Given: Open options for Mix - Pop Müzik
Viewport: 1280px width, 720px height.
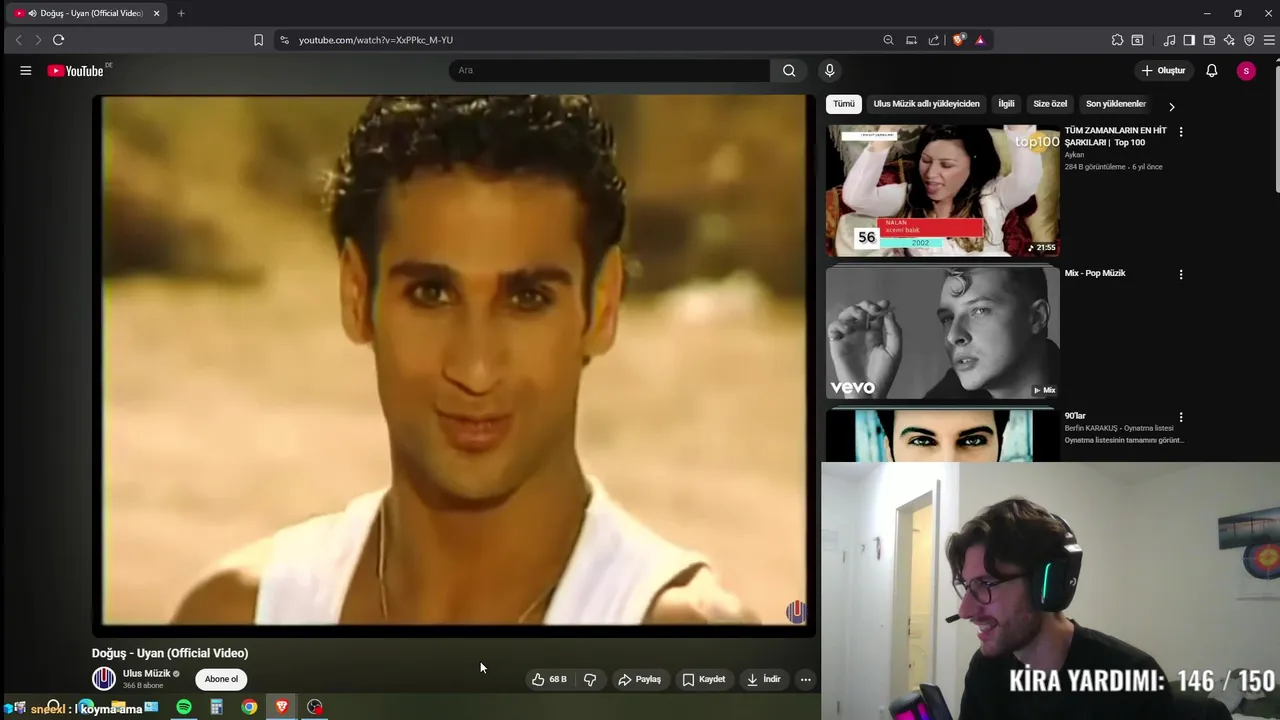Looking at the screenshot, I should click(x=1181, y=274).
